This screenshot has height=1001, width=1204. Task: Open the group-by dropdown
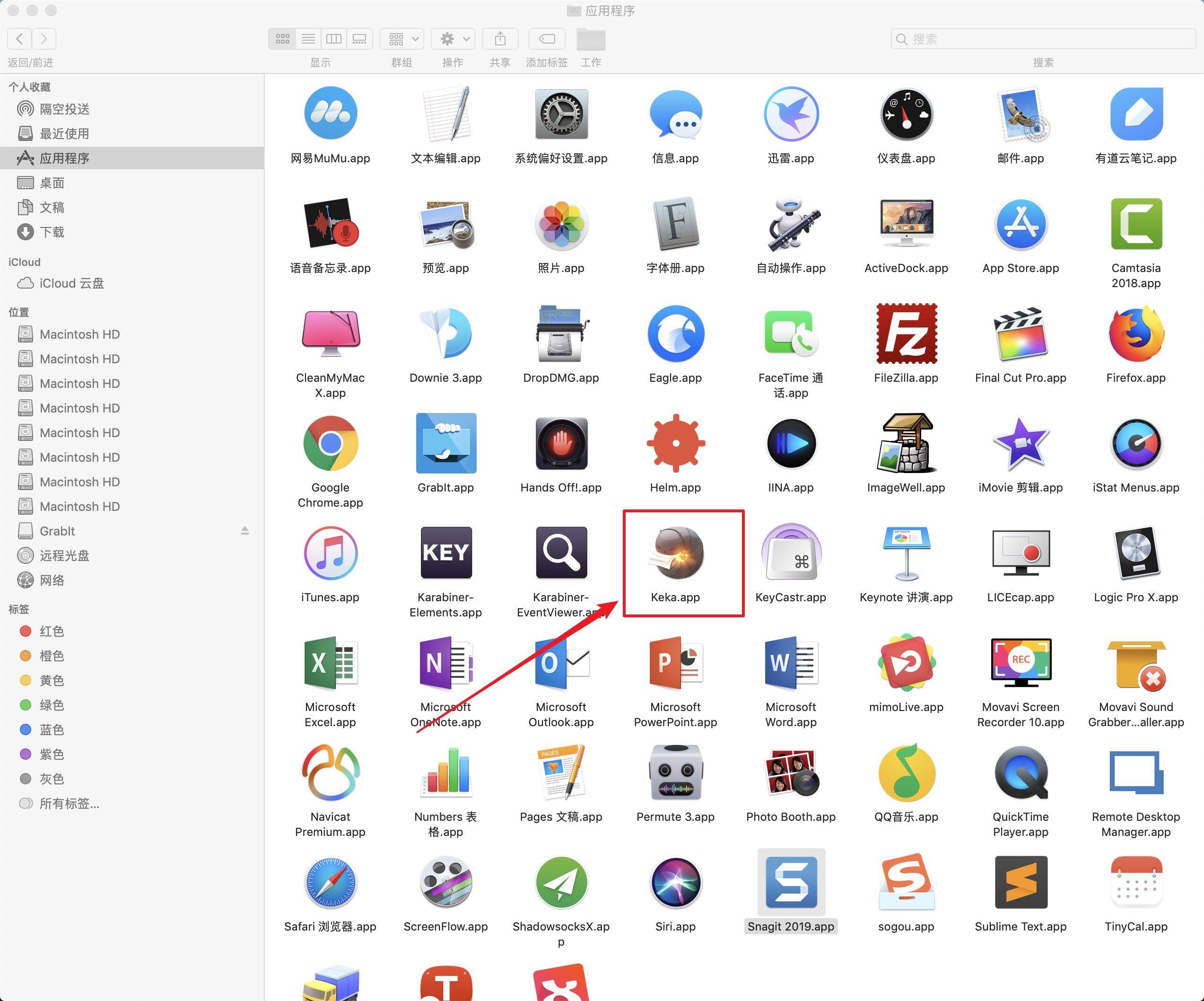(x=402, y=38)
